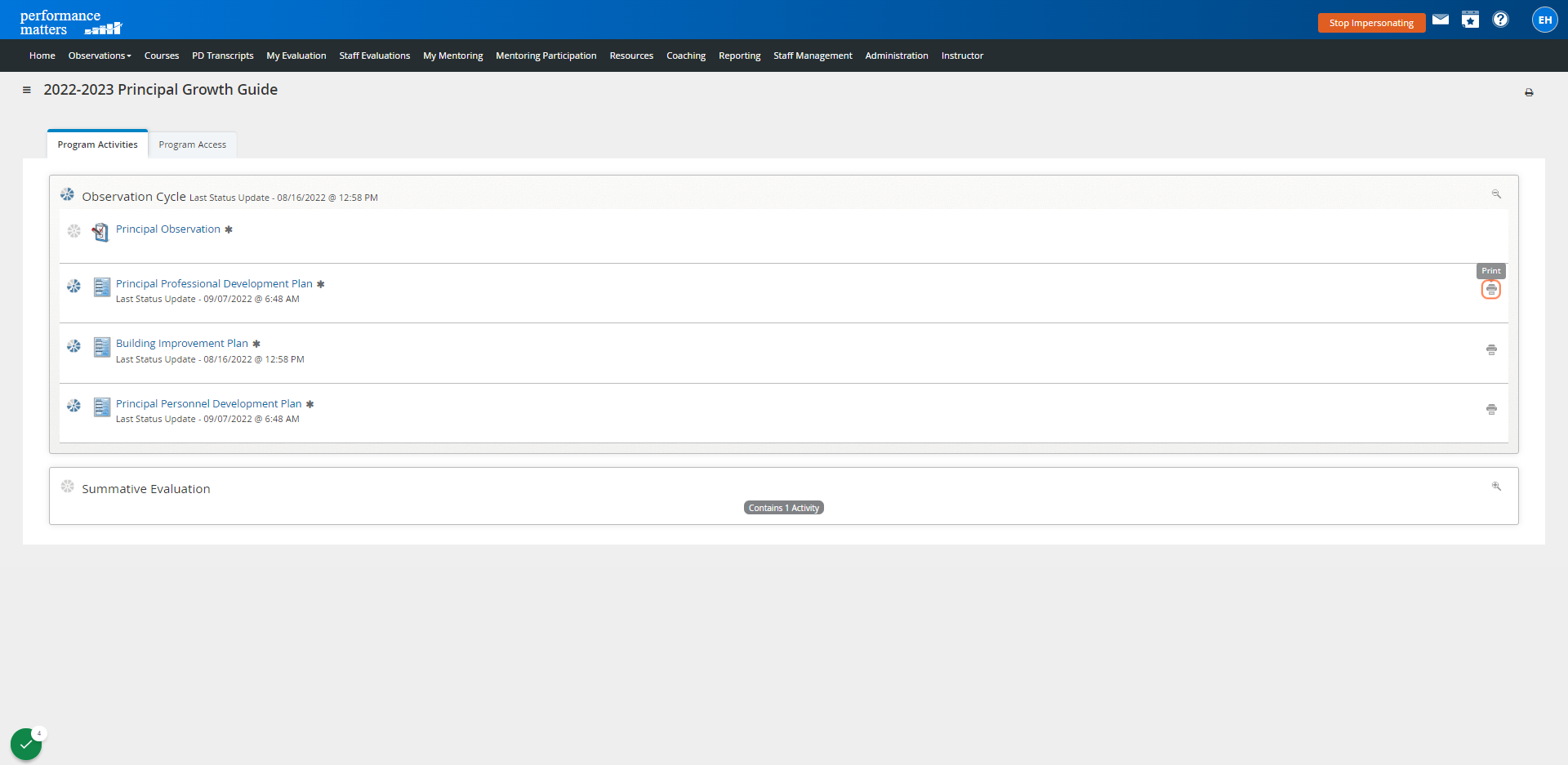Click the Summative Evaluation status wheel icon
Image resolution: width=1568 pixels, height=765 pixels.
pyautogui.click(x=67, y=487)
